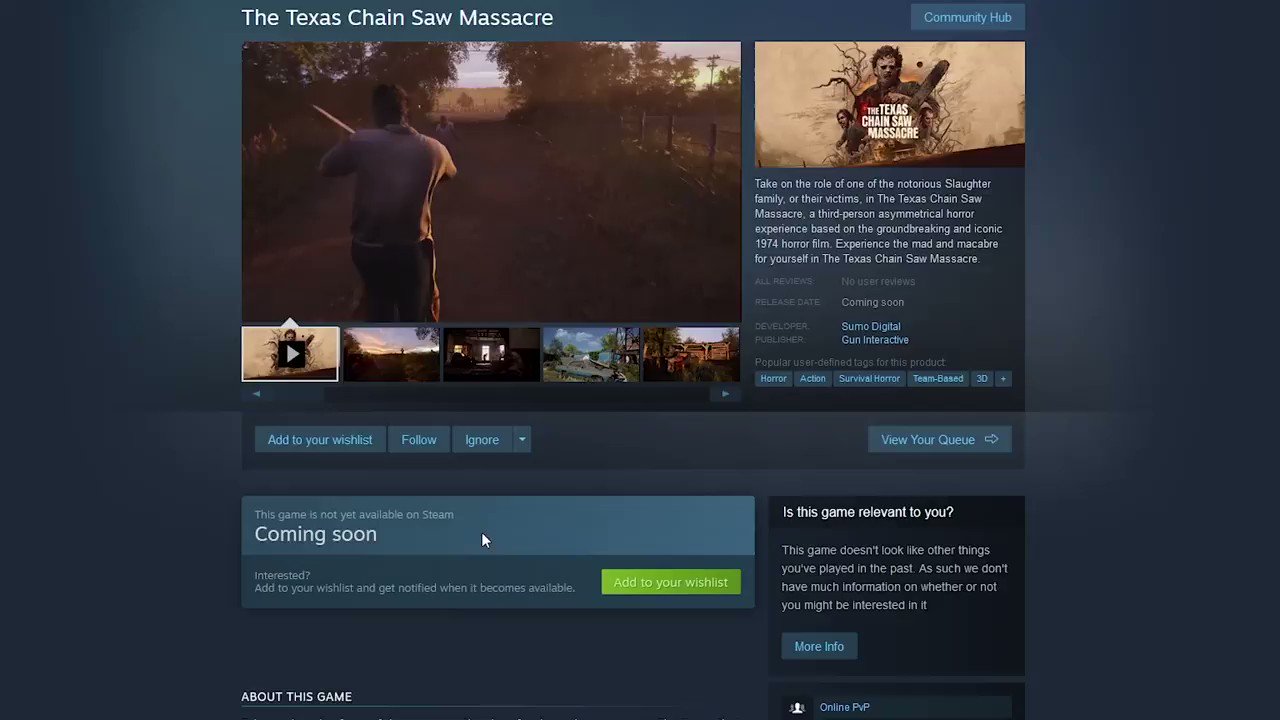Follow this game
The width and height of the screenshot is (1280, 720).
click(419, 440)
